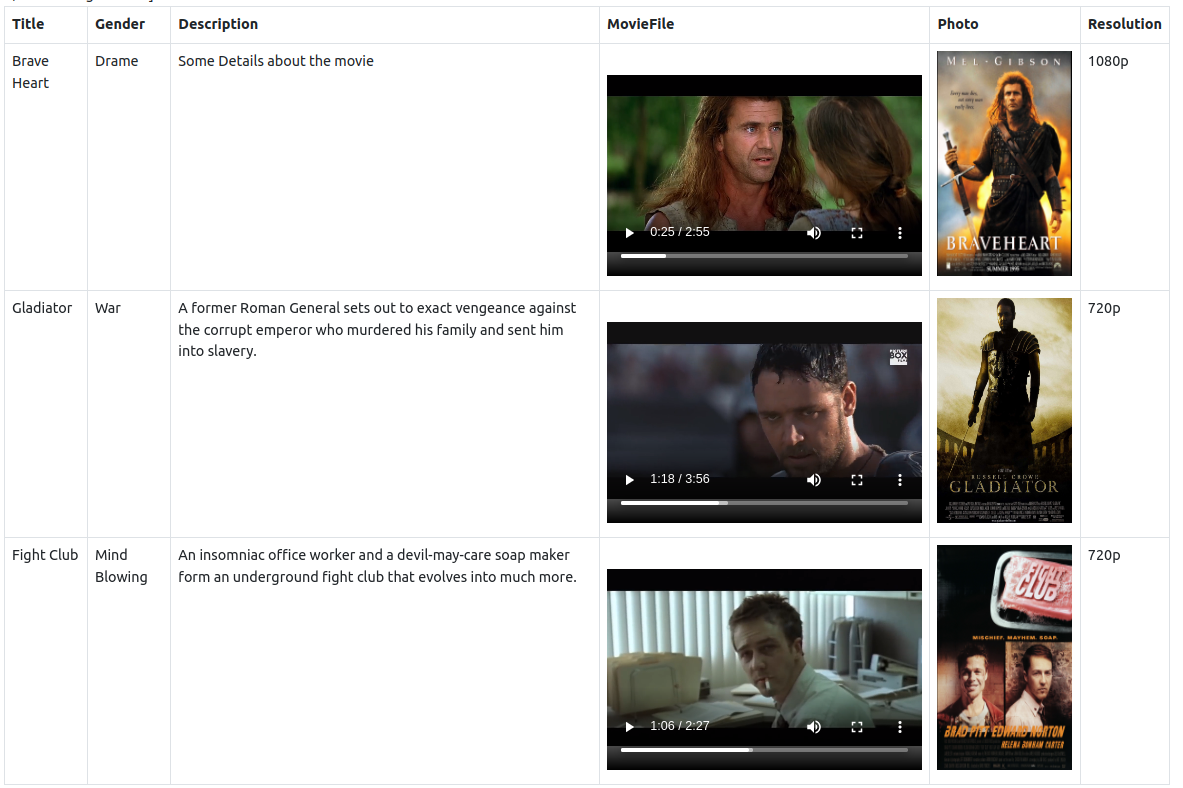Viewport: 1183px width, 788px height.
Task: Seek in the Gladiator progress bar
Action: click(x=764, y=503)
